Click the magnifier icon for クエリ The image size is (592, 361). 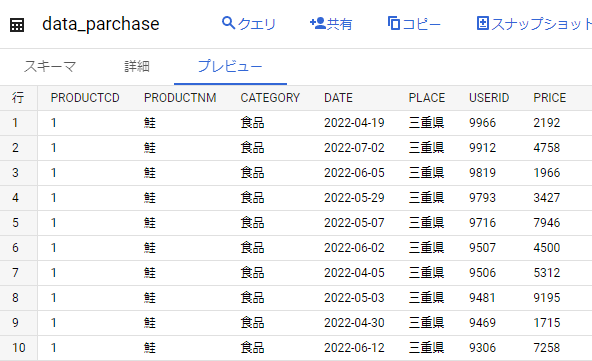[228, 23]
